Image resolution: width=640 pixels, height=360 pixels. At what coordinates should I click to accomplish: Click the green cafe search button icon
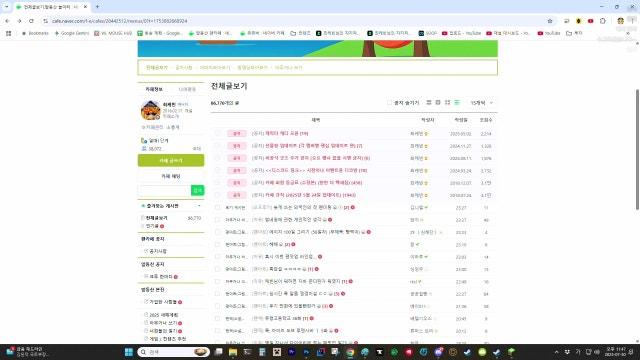click(198, 190)
